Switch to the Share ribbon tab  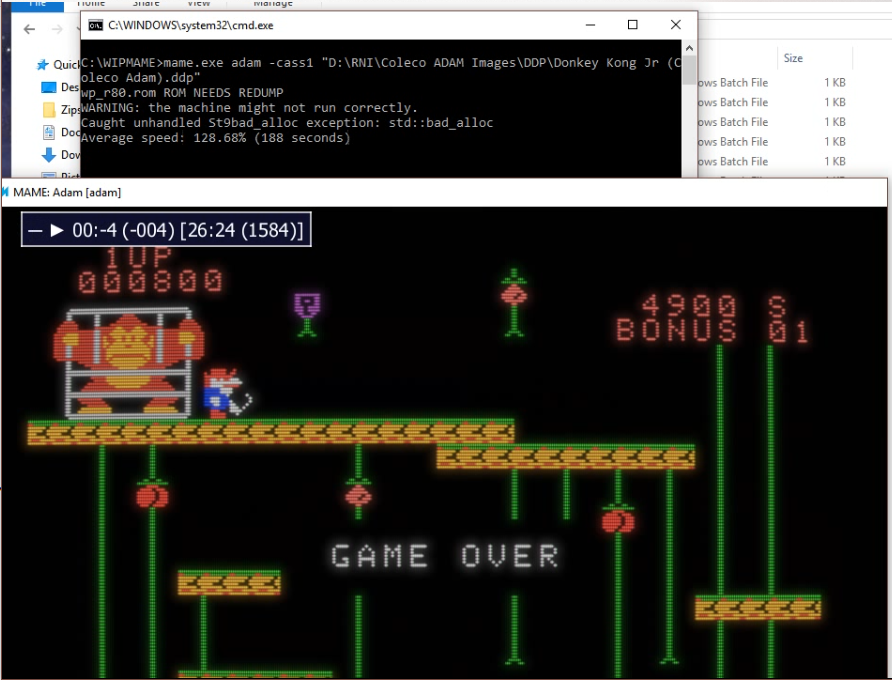[146, 4]
